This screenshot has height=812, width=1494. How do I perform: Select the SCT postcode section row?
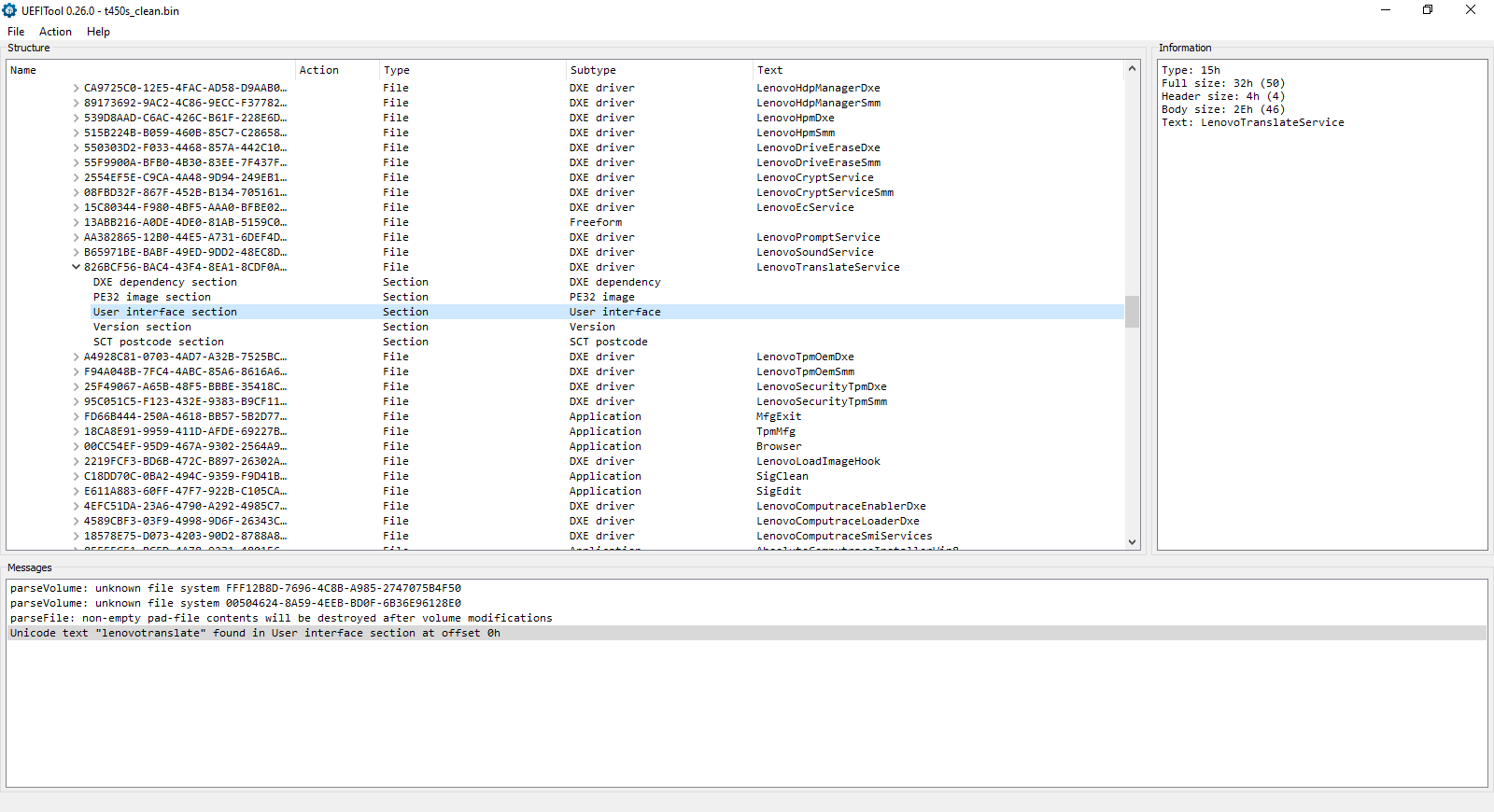[x=565, y=342]
